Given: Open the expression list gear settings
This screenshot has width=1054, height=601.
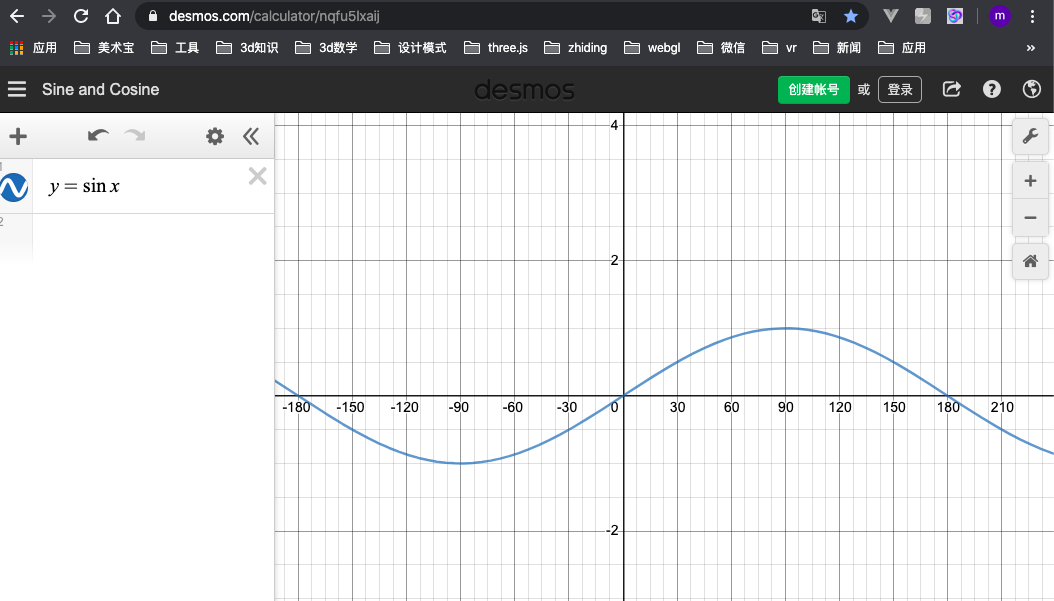Looking at the screenshot, I should (x=215, y=136).
